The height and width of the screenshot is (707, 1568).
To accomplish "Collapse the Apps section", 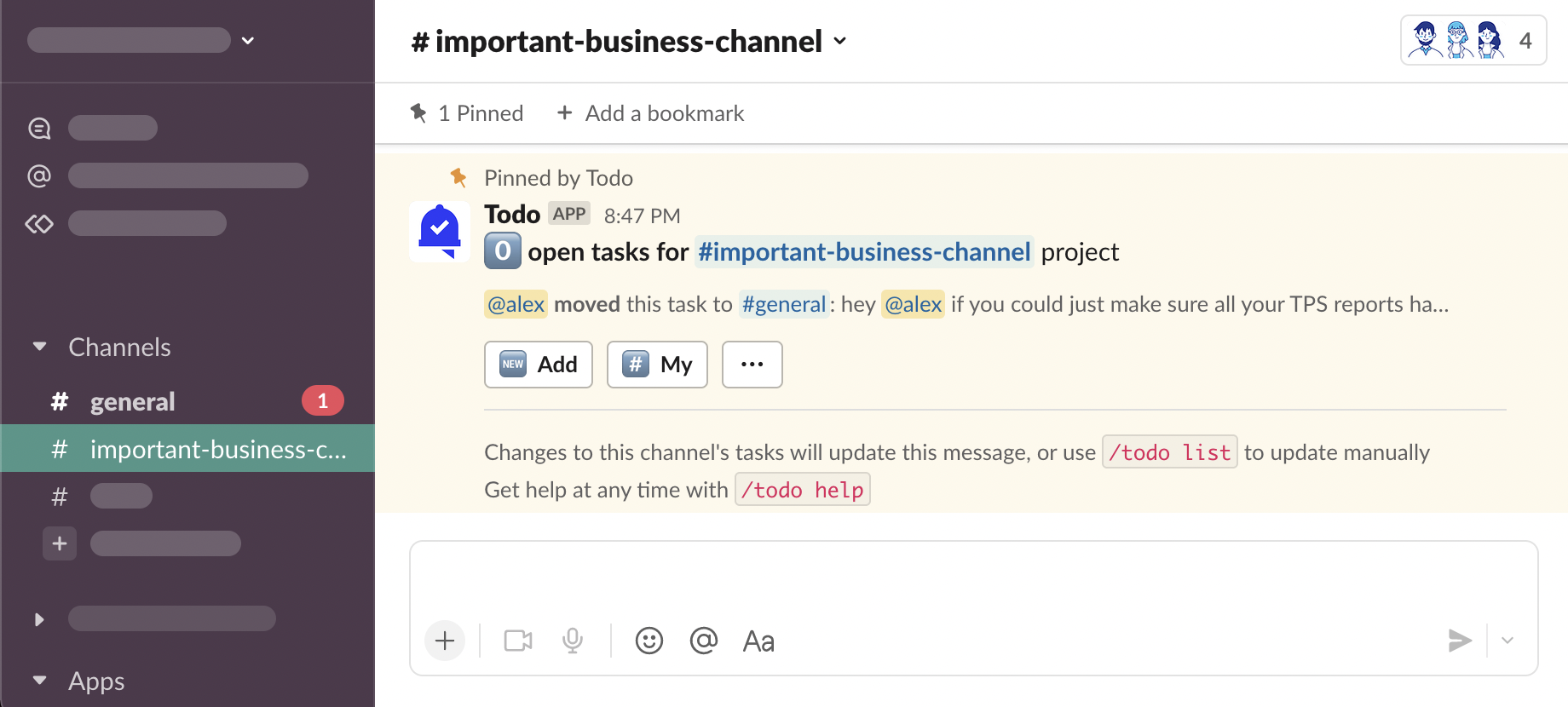I will (39, 681).
